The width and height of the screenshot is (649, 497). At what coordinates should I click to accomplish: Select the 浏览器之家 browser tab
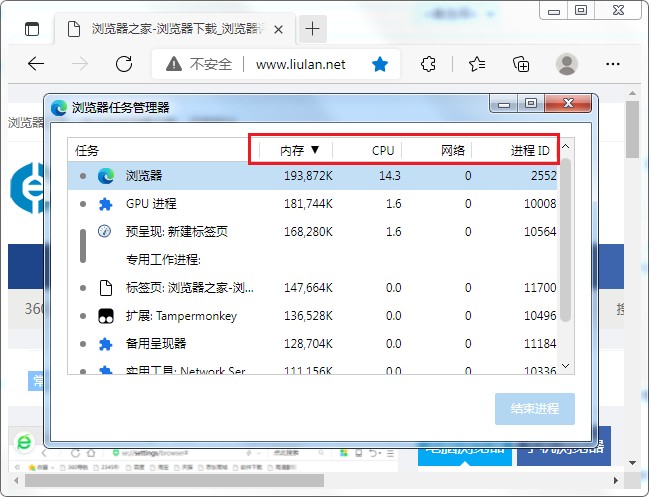[x=175, y=29]
